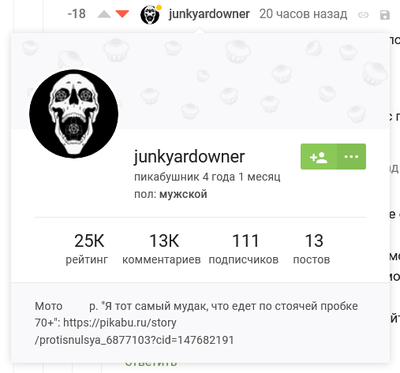Click the -18 comment rating score

click(76, 14)
